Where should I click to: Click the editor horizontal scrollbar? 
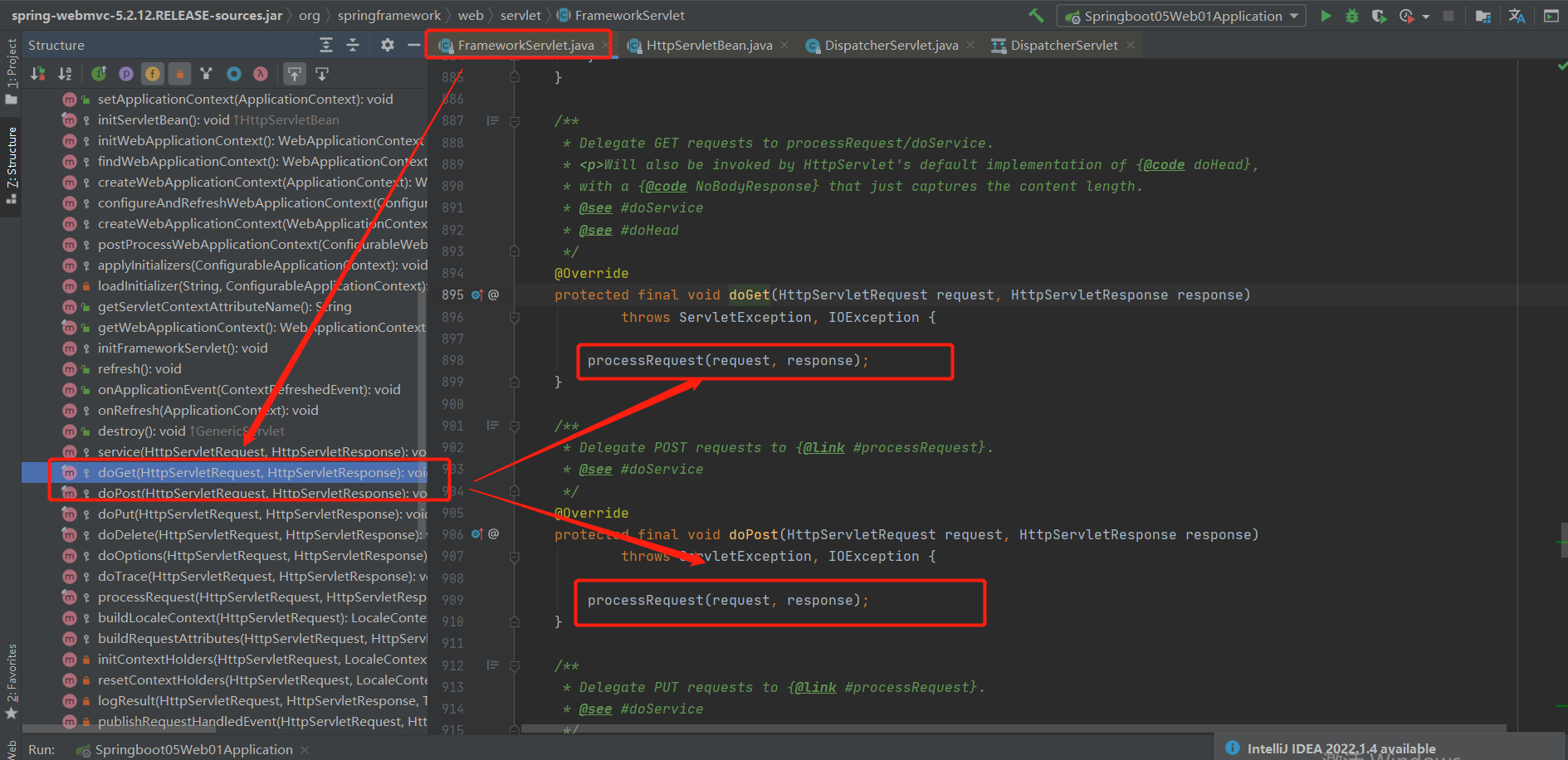point(1014,728)
